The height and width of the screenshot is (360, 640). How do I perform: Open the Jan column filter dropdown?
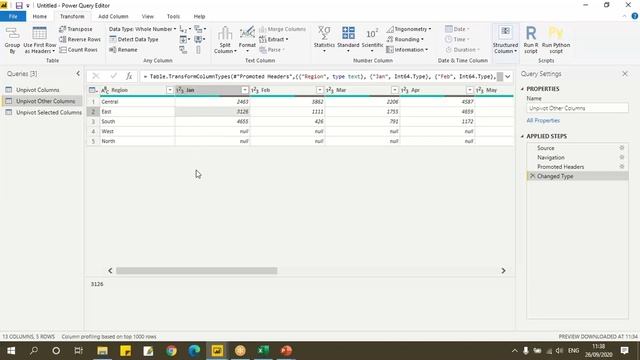coord(244,90)
